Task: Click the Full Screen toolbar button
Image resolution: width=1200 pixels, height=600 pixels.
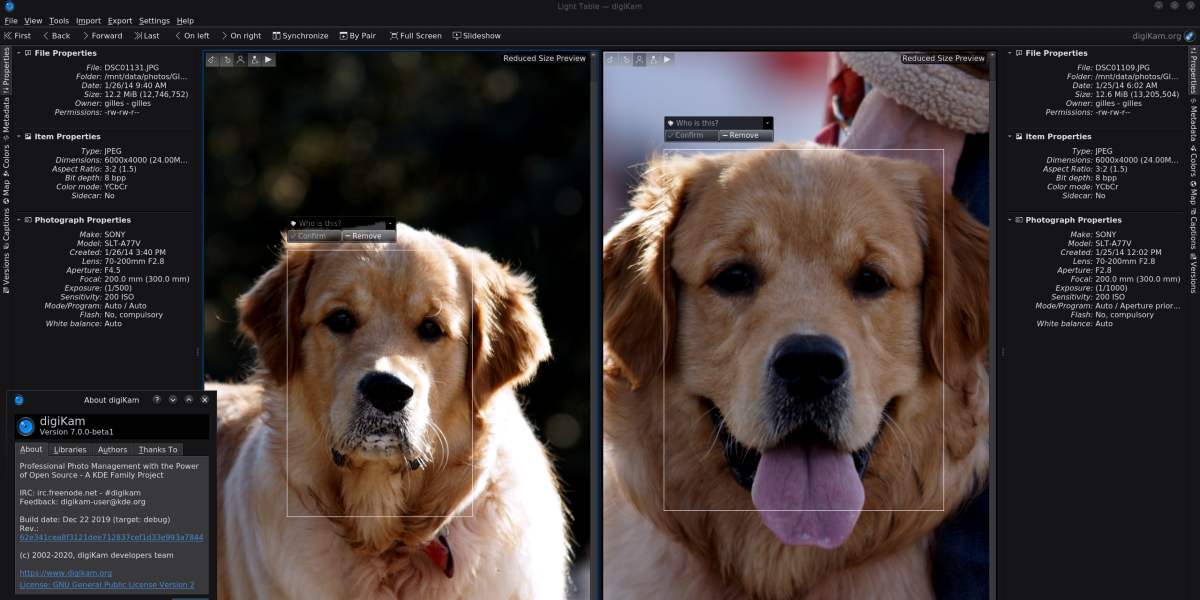Action: pos(414,36)
